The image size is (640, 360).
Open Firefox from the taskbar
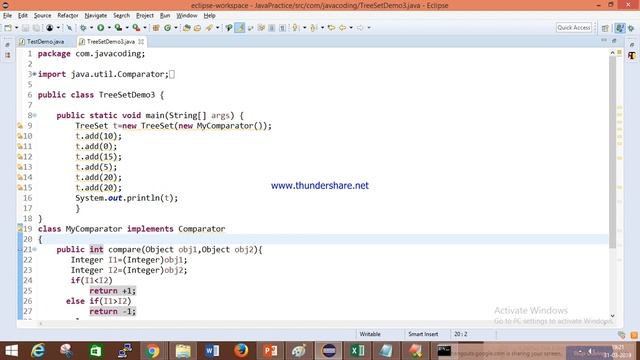(241, 351)
